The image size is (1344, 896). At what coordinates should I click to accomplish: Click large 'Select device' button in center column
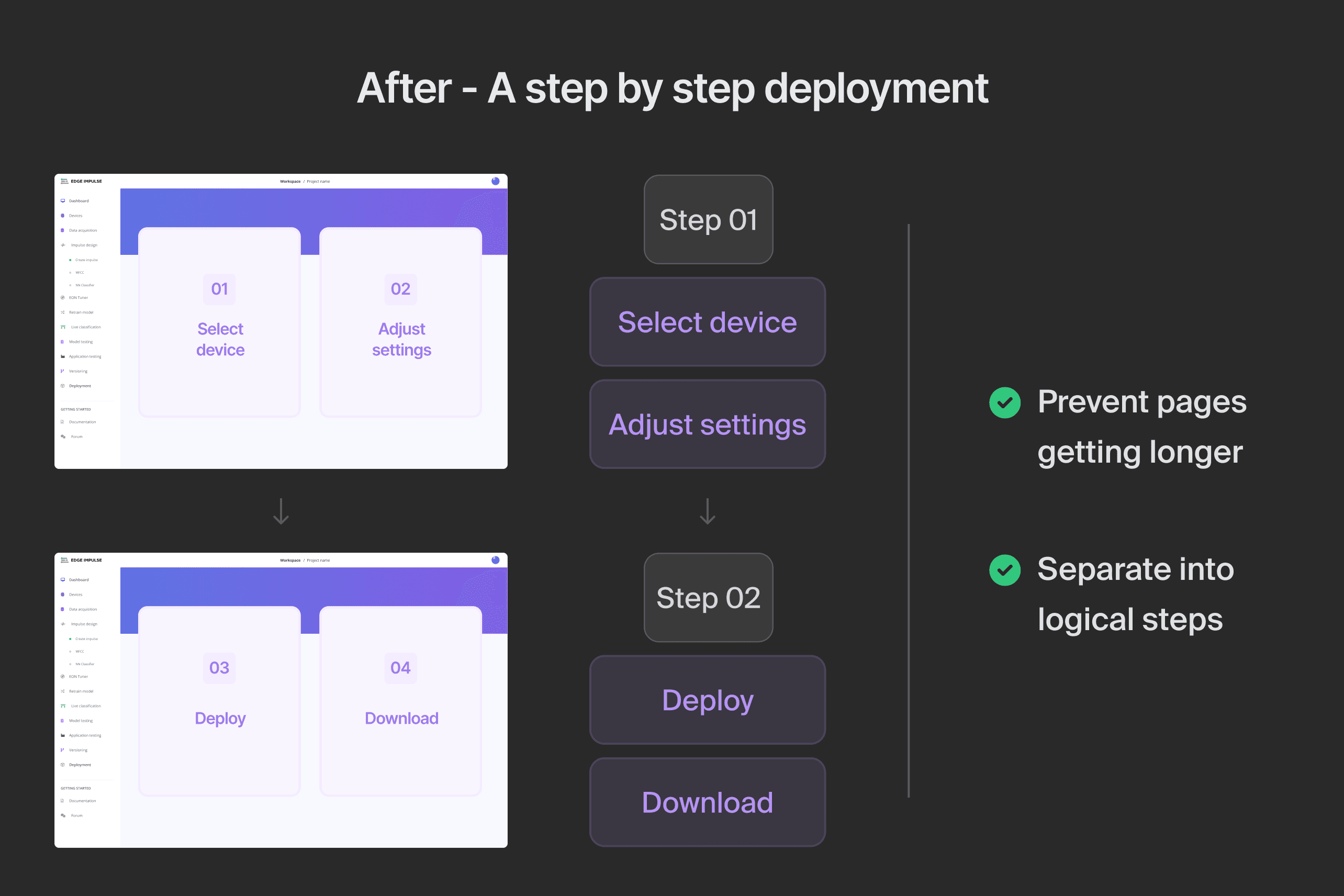tap(708, 322)
